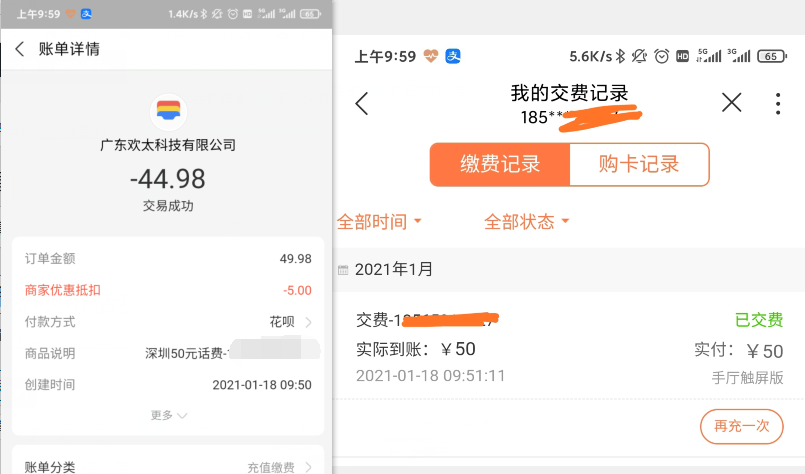The width and height of the screenshot is (805, 474).
Task: Open the 全部时间 filter dropdown
Action: (x=380, y=222)
